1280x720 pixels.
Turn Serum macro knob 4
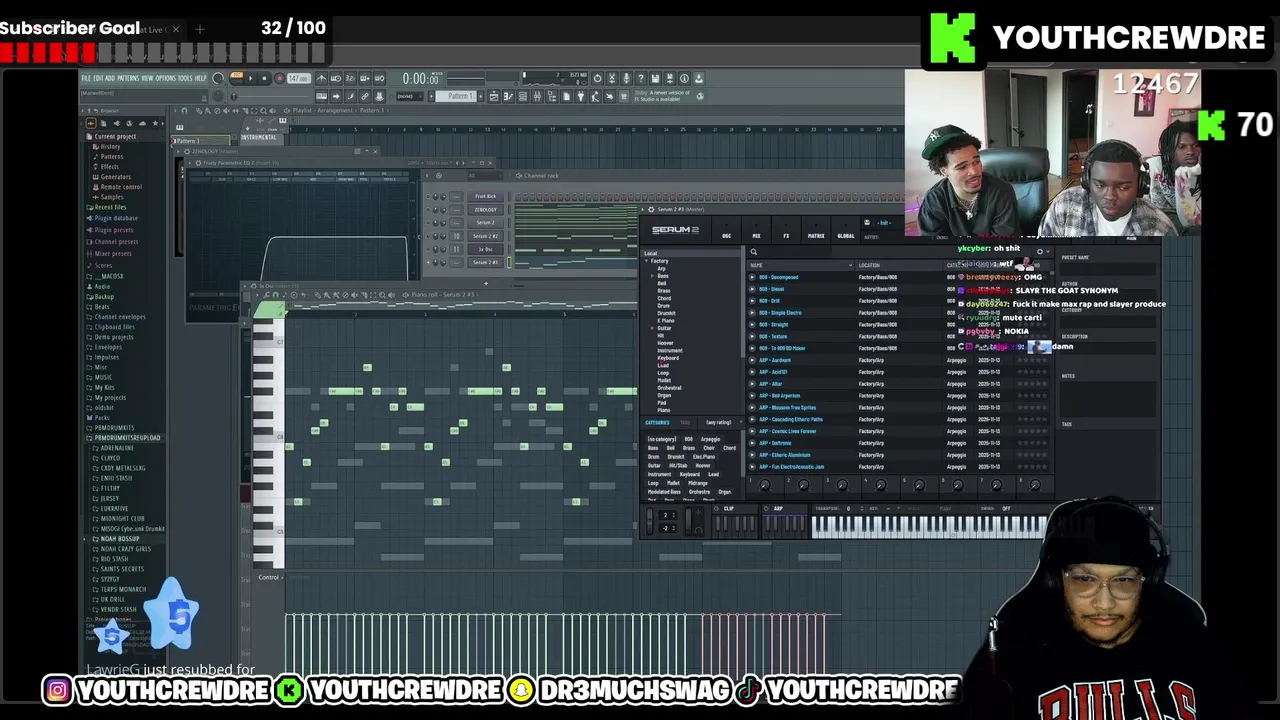pos(880,485)
